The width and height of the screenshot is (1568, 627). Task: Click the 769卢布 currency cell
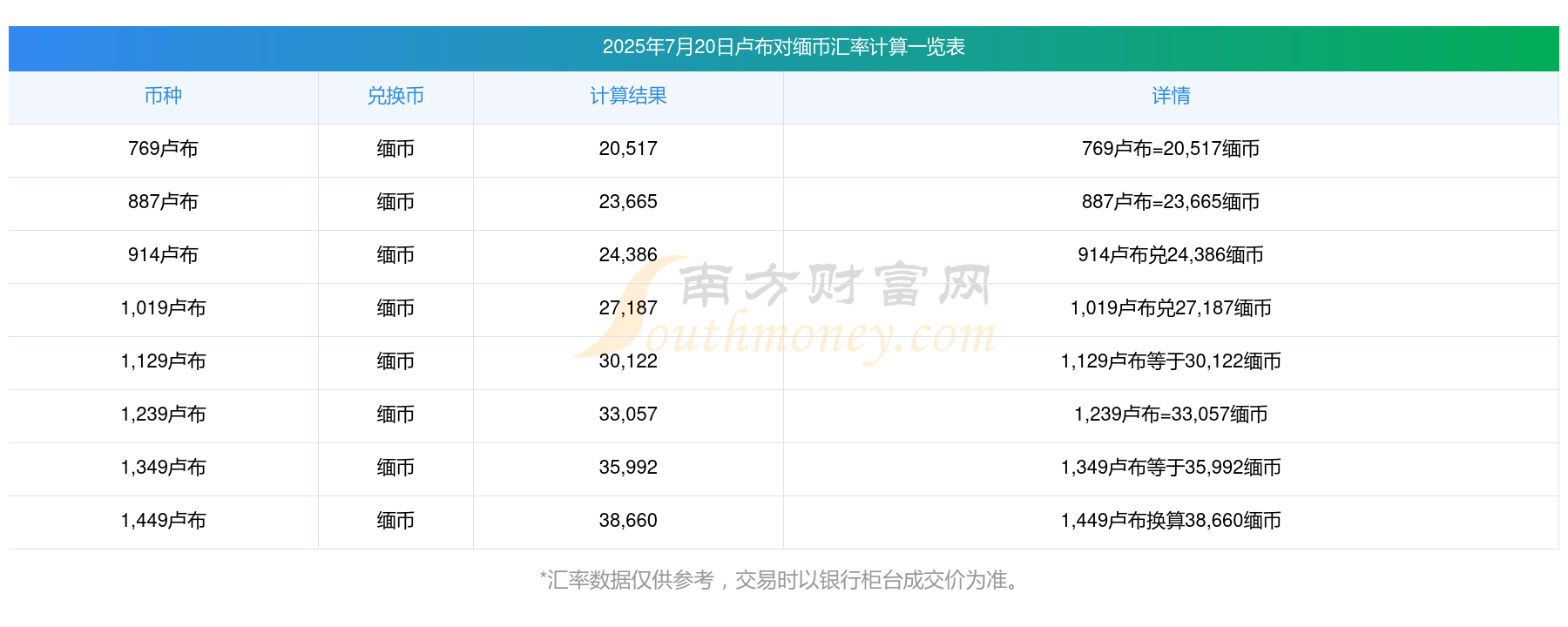pos(163,149)
